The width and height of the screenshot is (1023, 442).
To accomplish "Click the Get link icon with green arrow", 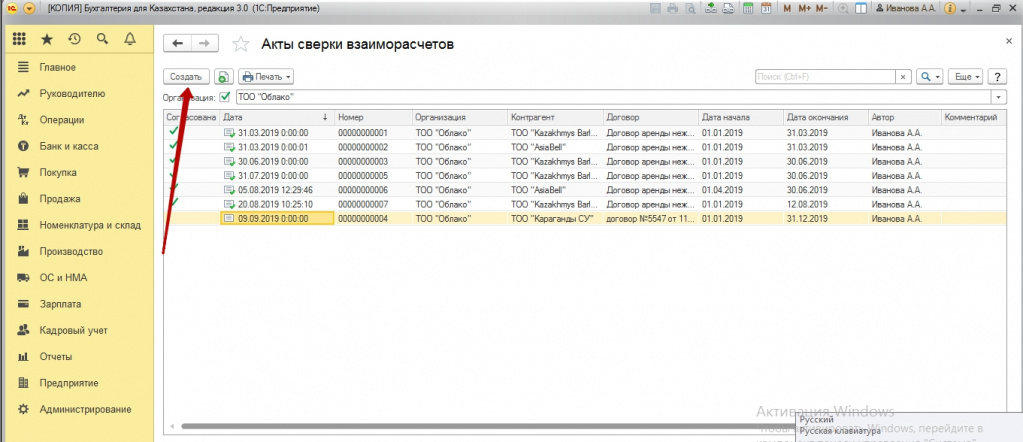I will (x=710, y=8).
